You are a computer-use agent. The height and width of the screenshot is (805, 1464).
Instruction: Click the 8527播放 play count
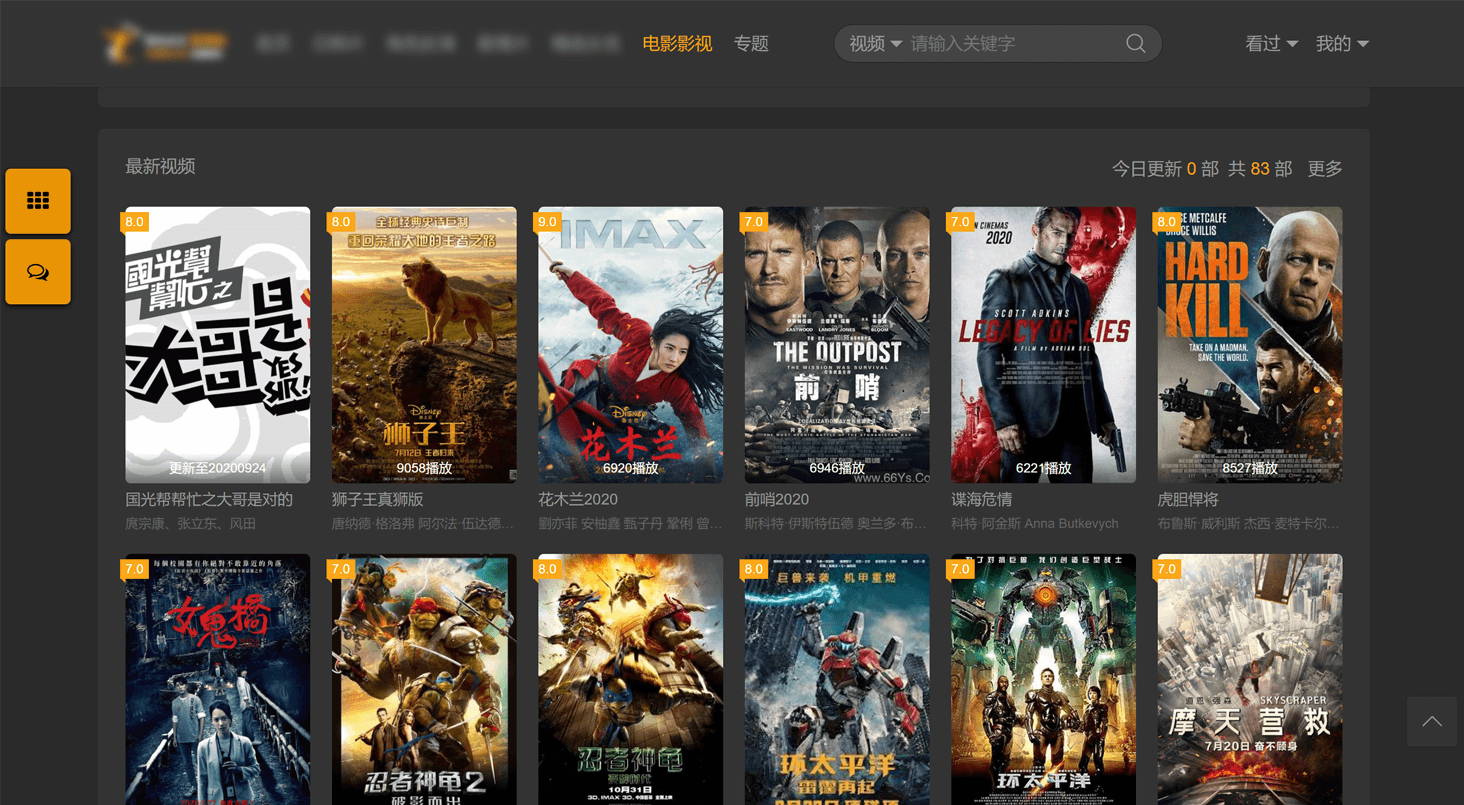click(1250, 468)
